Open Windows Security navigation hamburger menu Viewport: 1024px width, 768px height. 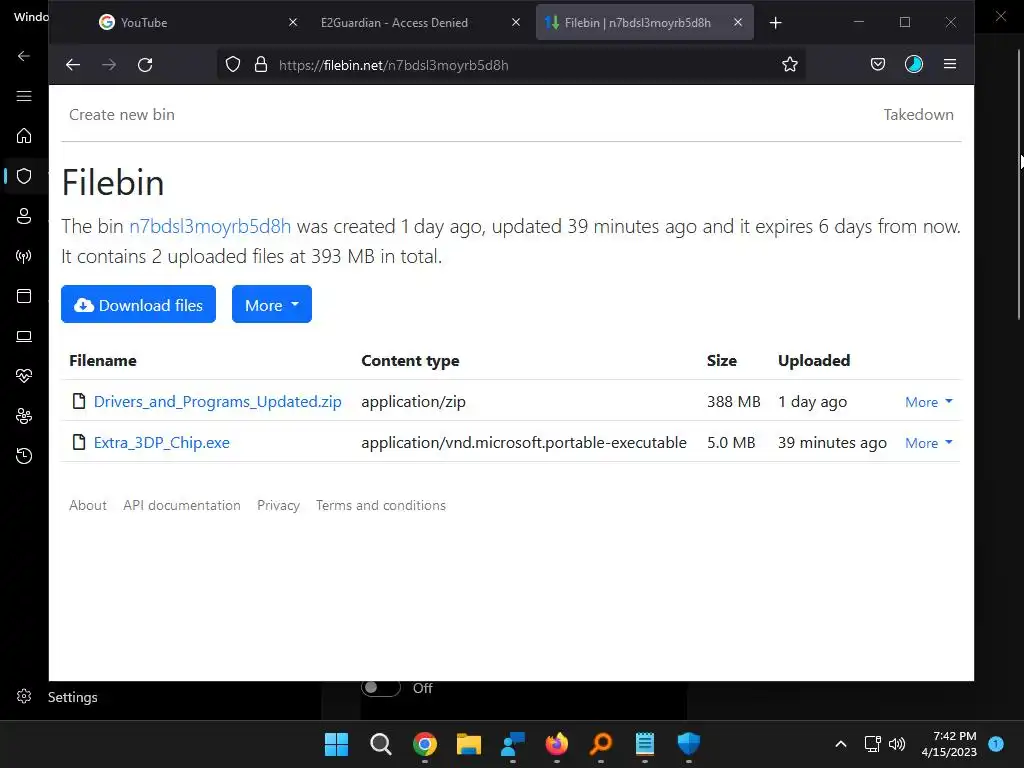[x=24, y=96]
